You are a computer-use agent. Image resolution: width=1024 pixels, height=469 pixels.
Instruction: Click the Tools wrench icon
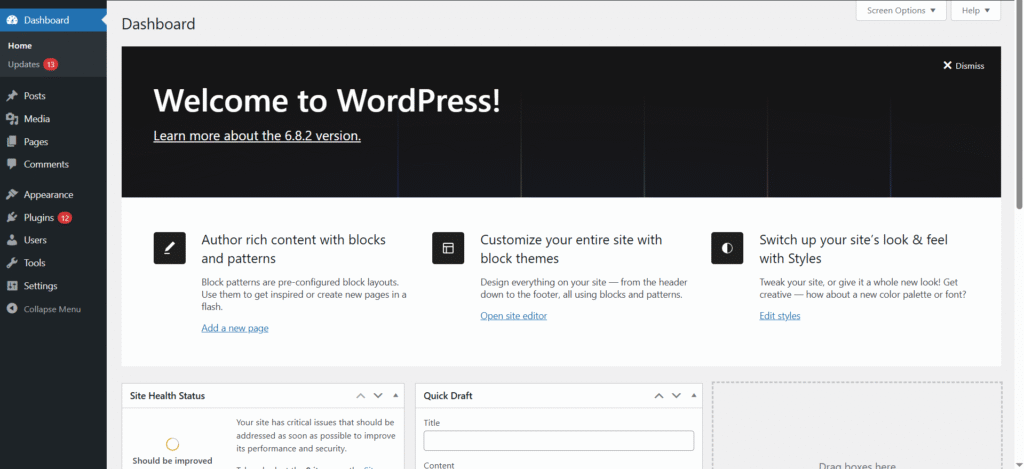coord(12,263)
